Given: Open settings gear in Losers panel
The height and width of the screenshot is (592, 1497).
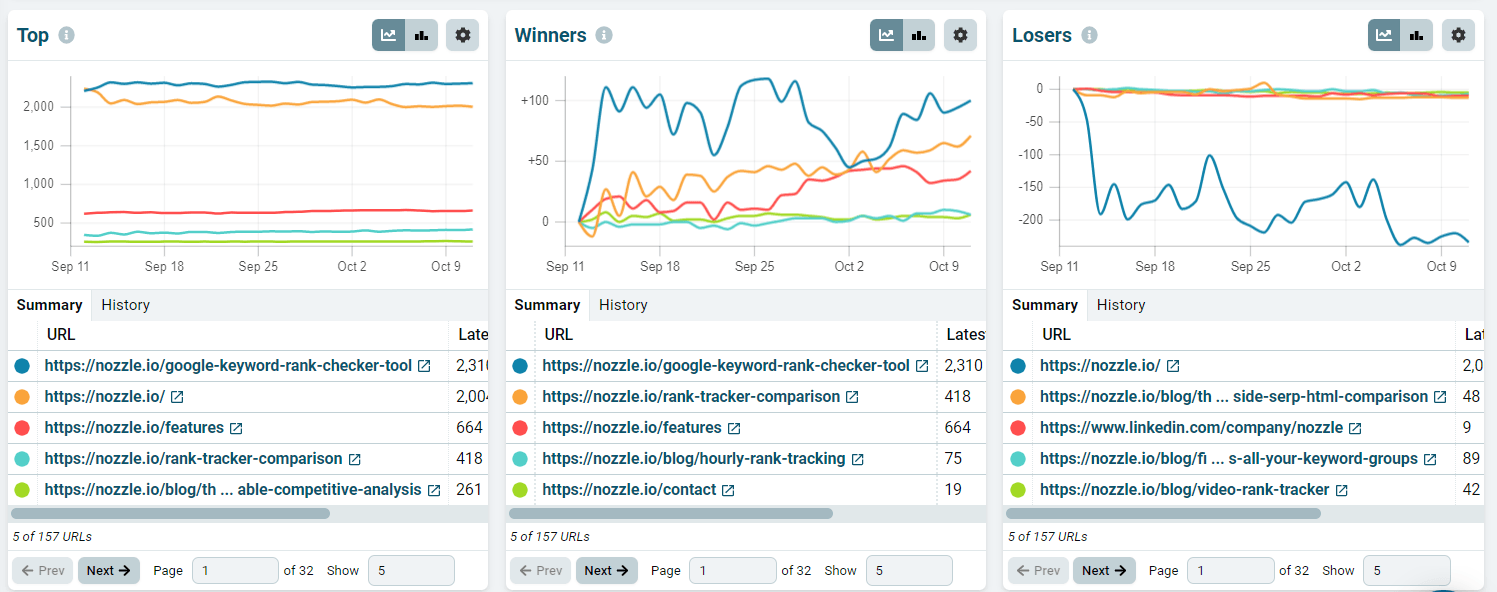Looking at the screenshot, I should pyautogui.click(x=1458, y=35).
